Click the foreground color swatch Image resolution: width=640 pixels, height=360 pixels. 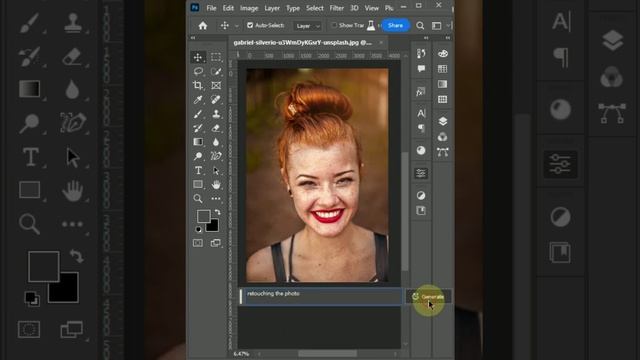[x=203, y=216]
